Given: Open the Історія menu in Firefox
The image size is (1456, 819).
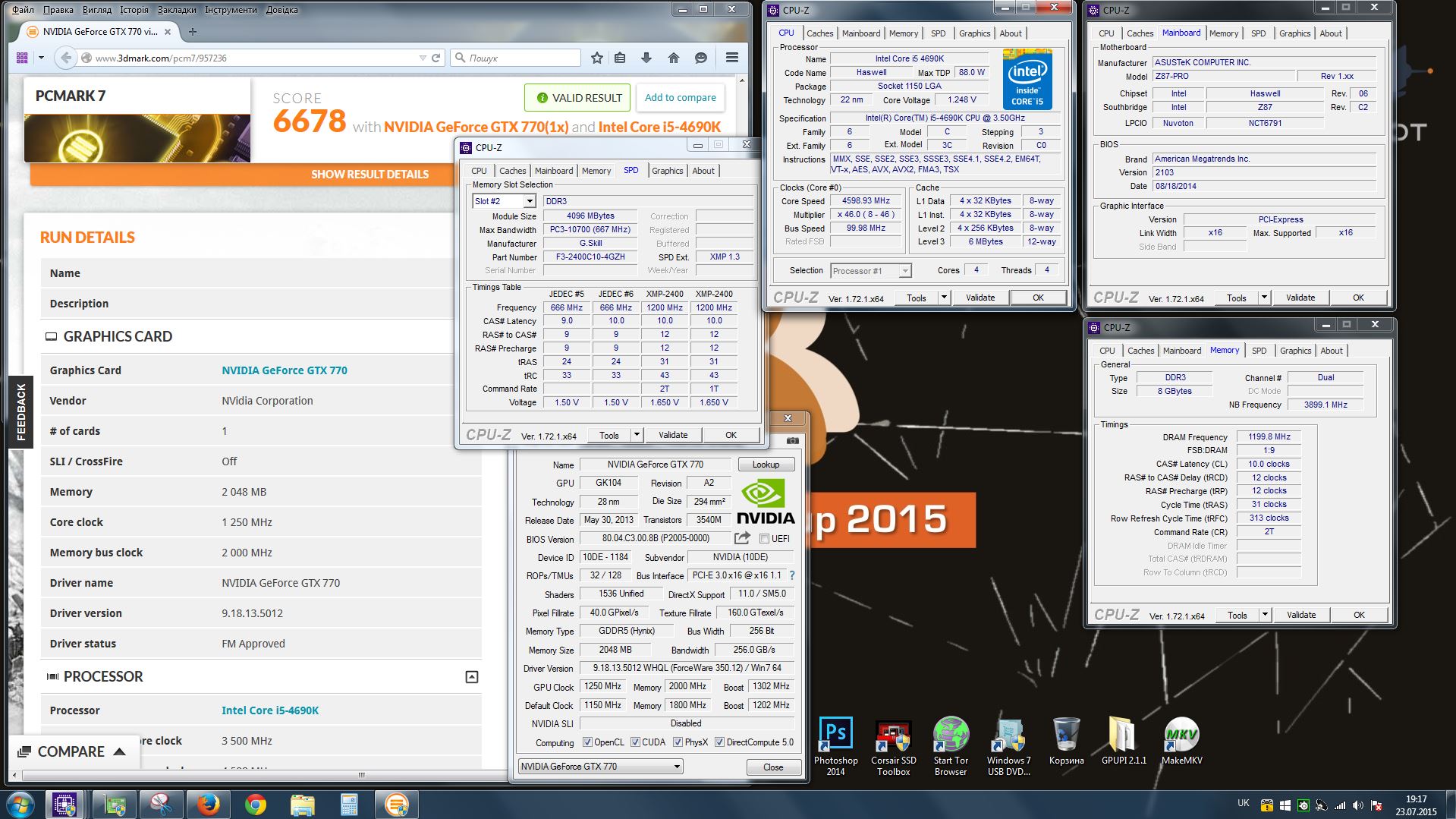Looking at the screenshot, I should coord(134,10).
